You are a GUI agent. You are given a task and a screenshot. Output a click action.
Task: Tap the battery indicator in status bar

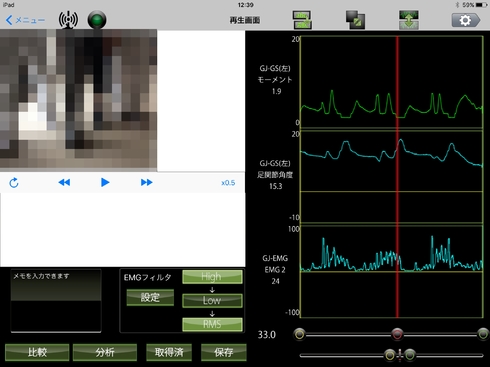point(482,5)
